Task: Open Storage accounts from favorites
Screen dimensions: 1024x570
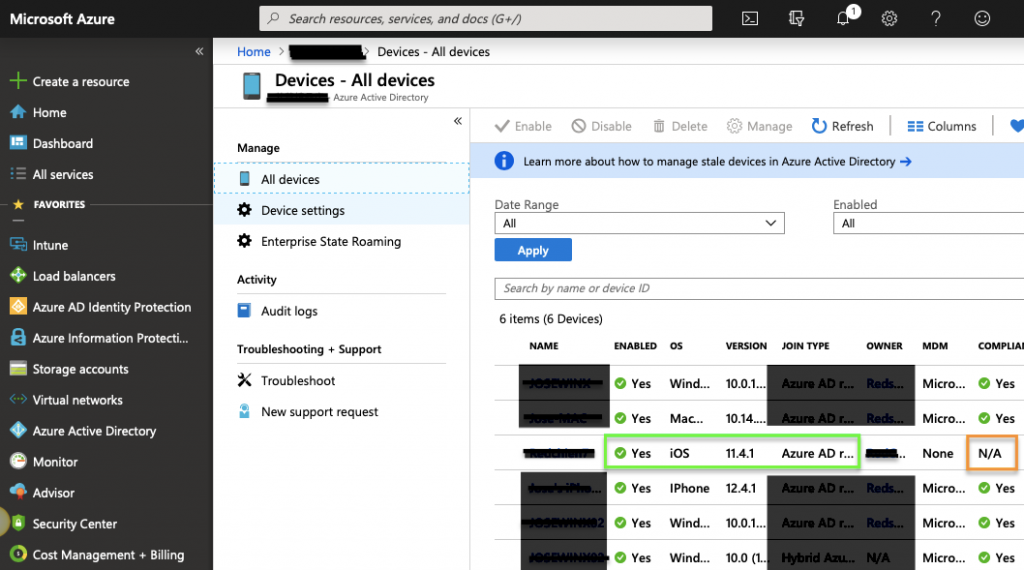Action: [x=69, y=369]
